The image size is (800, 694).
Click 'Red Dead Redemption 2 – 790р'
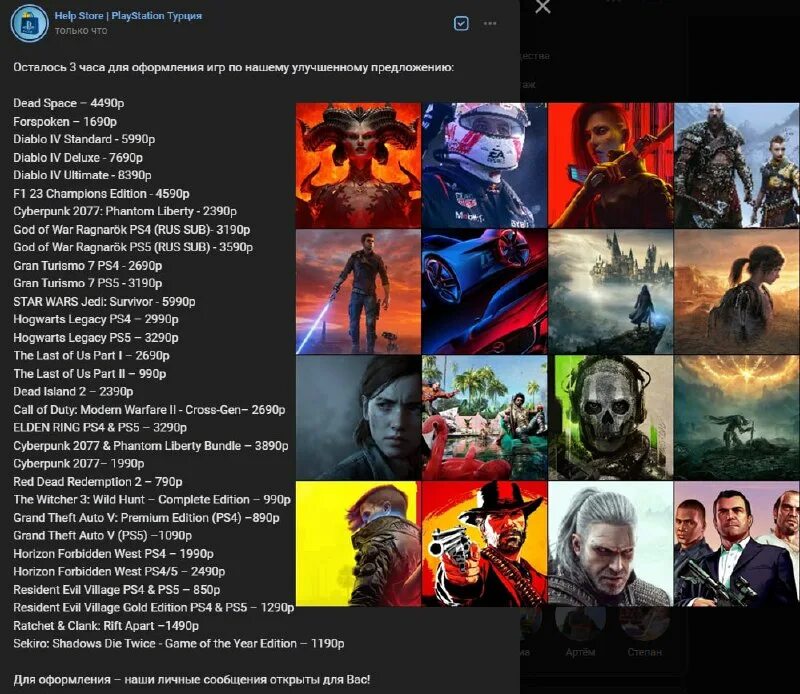[x=98, y=482]
